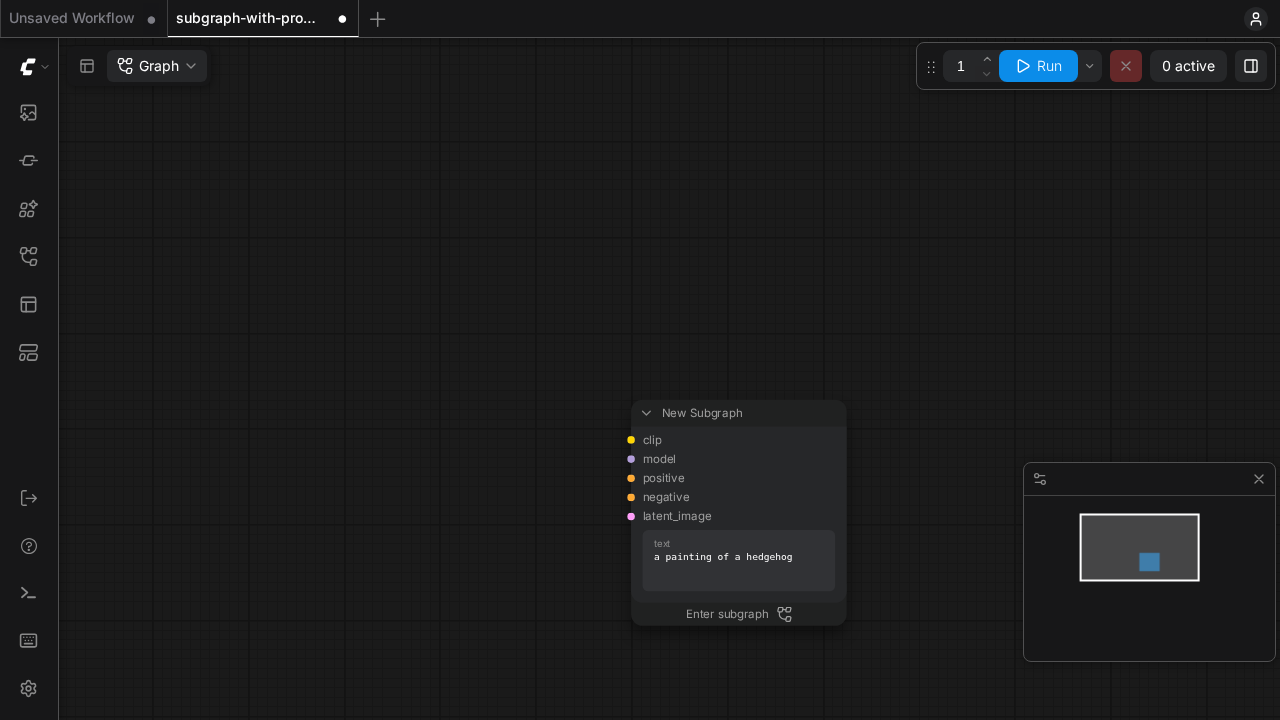Screen dimensions: 1280x720
Task: Open the ComfyUI logo menu
Action: [x=34, y=67]
